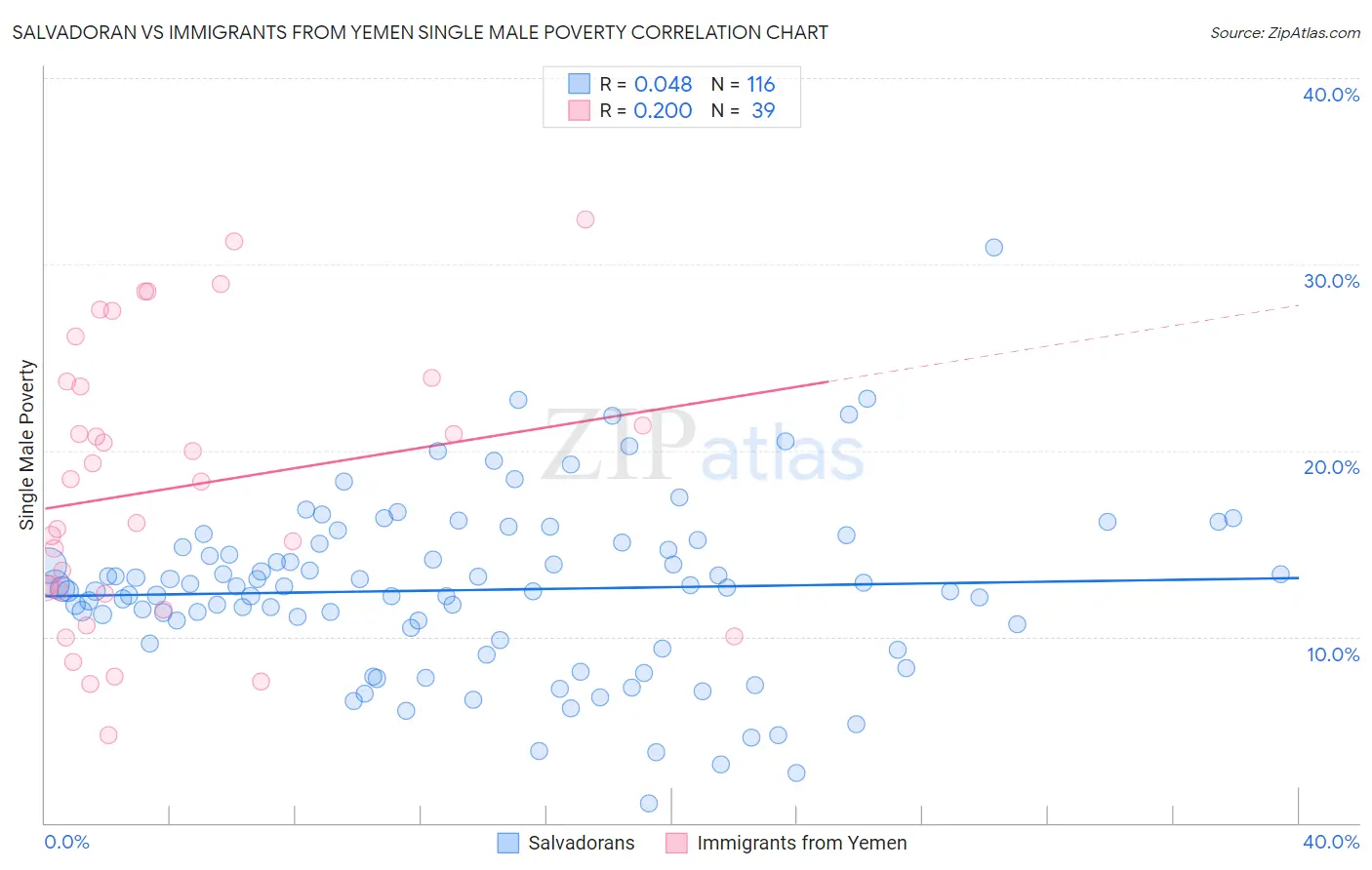Click the Salvadorans legend label
1372x870 pixels.
pos(581,843)
